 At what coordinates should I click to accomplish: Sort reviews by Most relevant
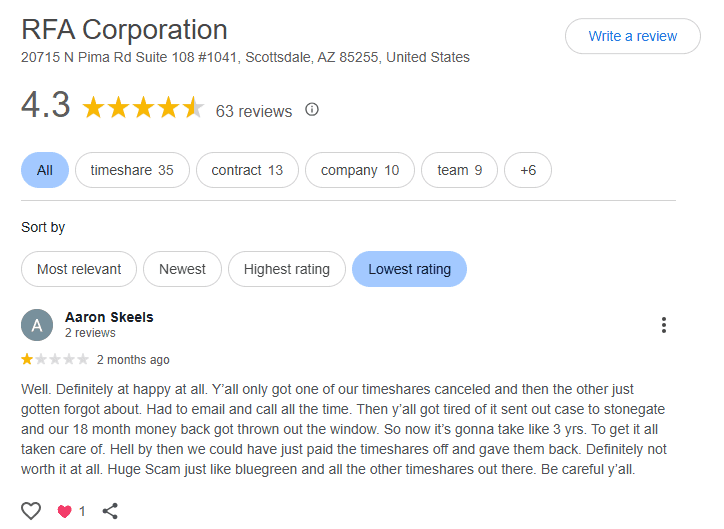coord(79,269)
